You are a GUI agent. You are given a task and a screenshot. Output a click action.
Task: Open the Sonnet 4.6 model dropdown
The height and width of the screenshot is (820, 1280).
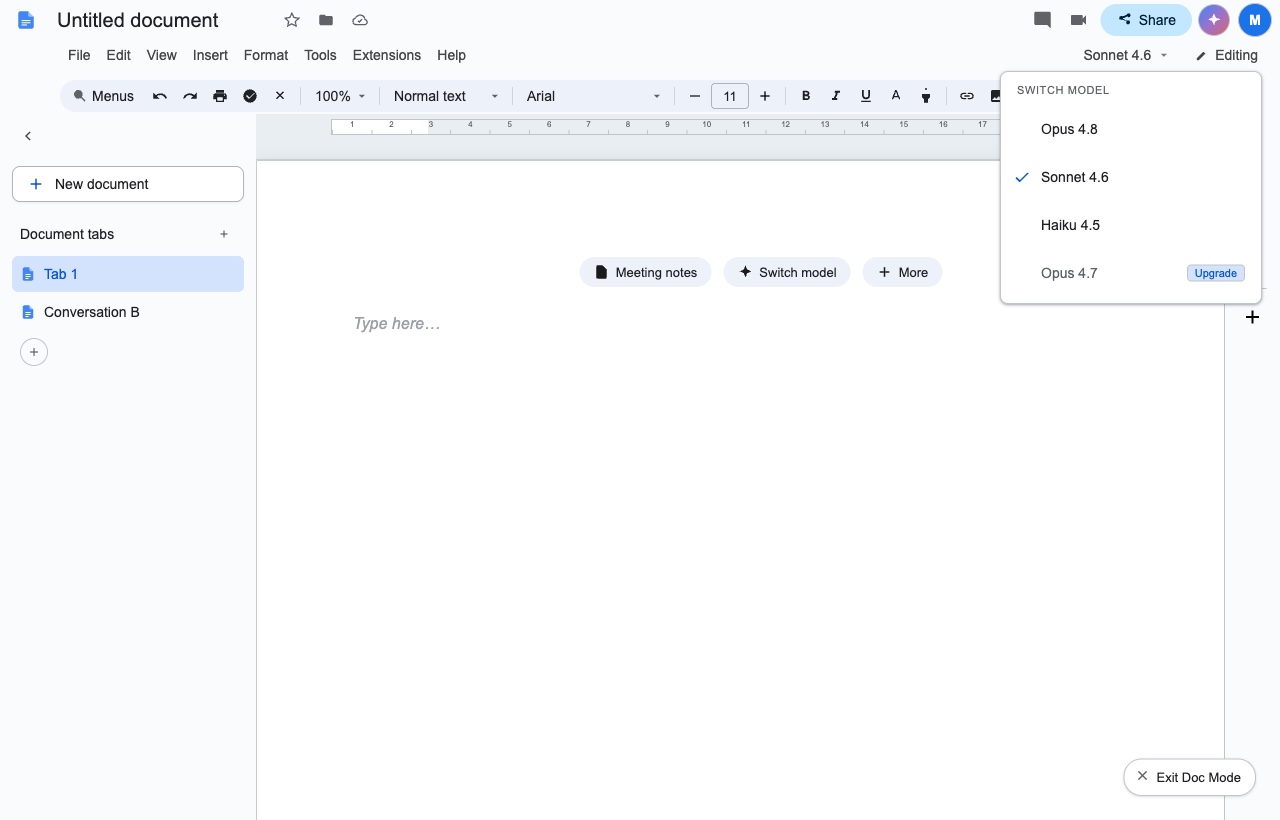pyautogui.click(x=1125, y=55)
